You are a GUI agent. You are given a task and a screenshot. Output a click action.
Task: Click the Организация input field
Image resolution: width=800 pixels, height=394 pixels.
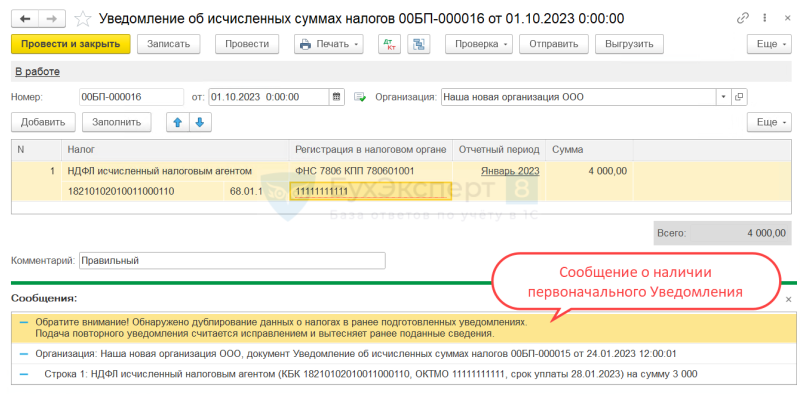click(x=579, y=96)
